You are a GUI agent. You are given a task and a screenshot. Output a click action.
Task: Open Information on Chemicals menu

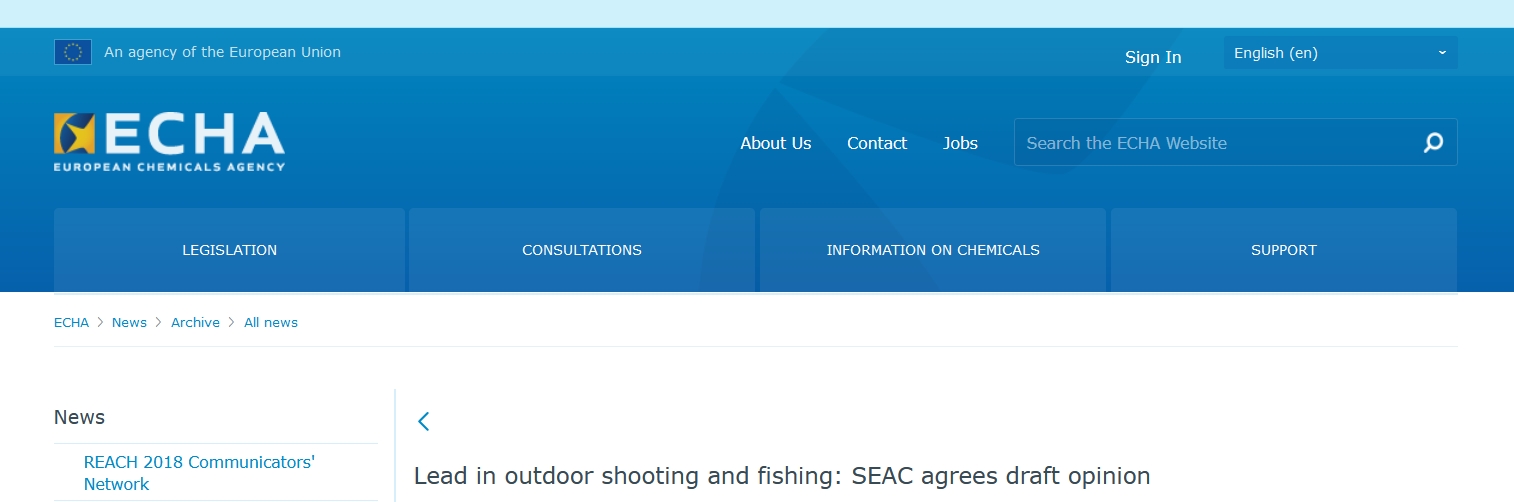click(x=933, y=250)
